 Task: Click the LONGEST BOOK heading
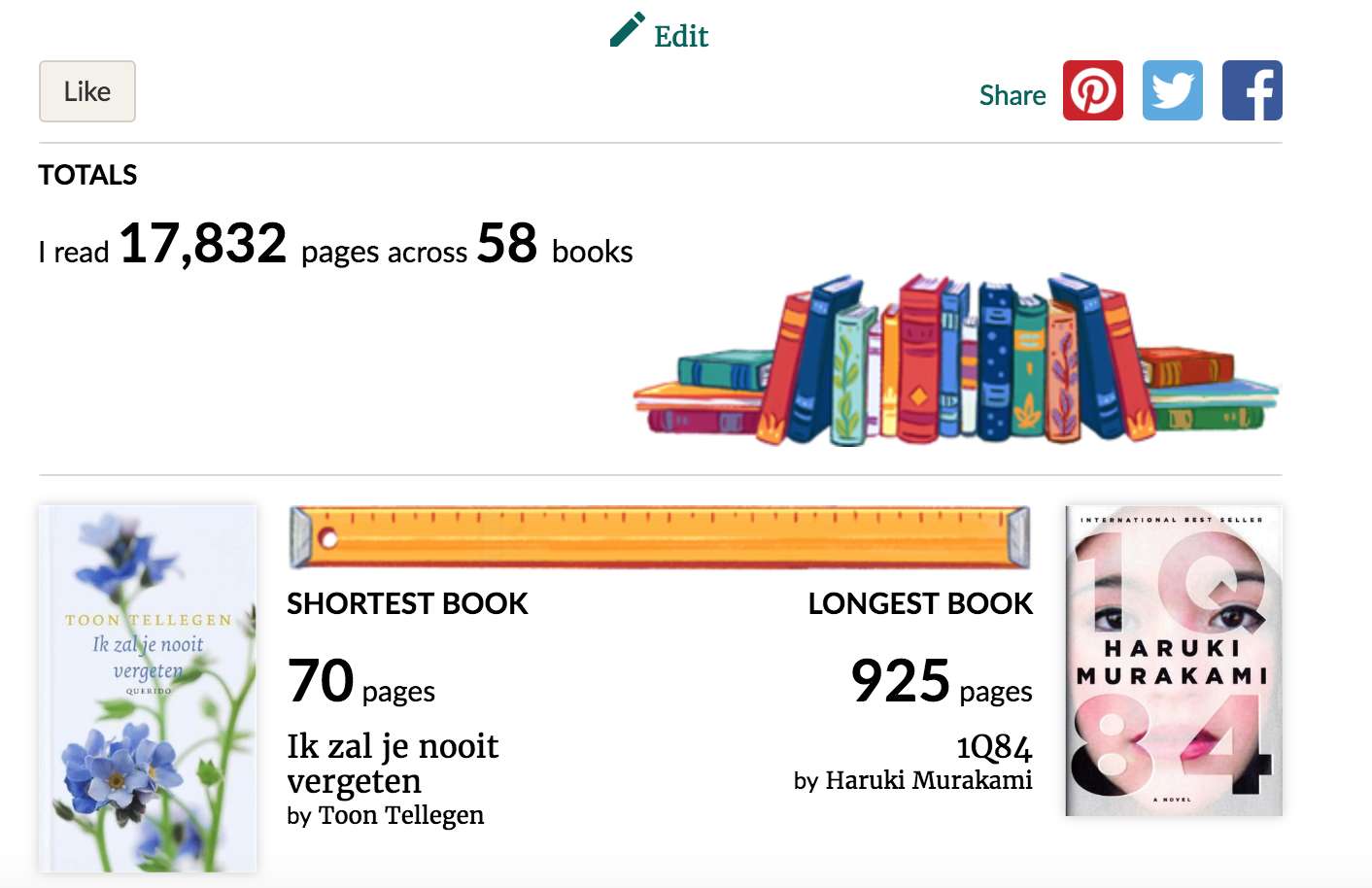(x=920, y=603)
